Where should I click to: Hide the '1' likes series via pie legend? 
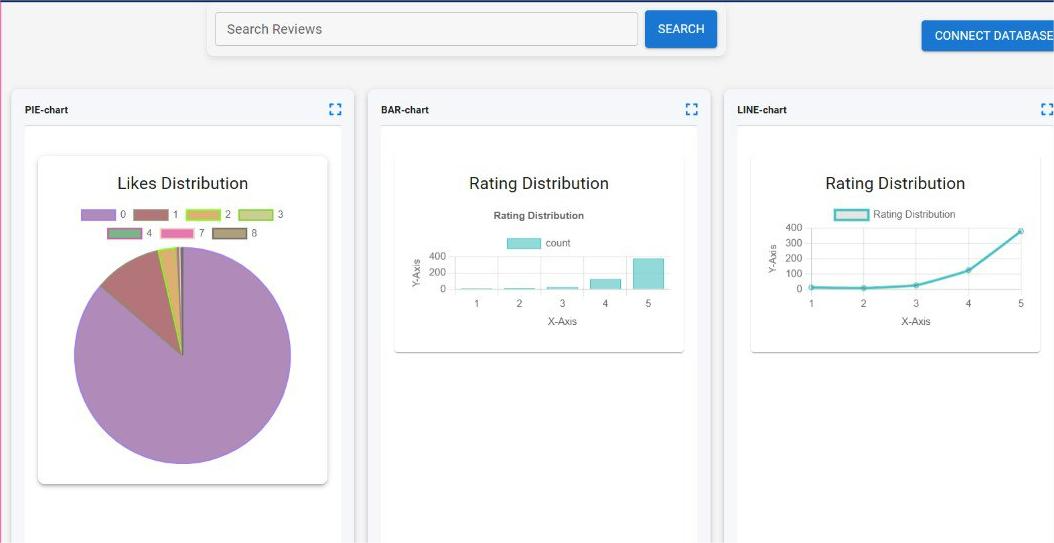click(150, 215)
